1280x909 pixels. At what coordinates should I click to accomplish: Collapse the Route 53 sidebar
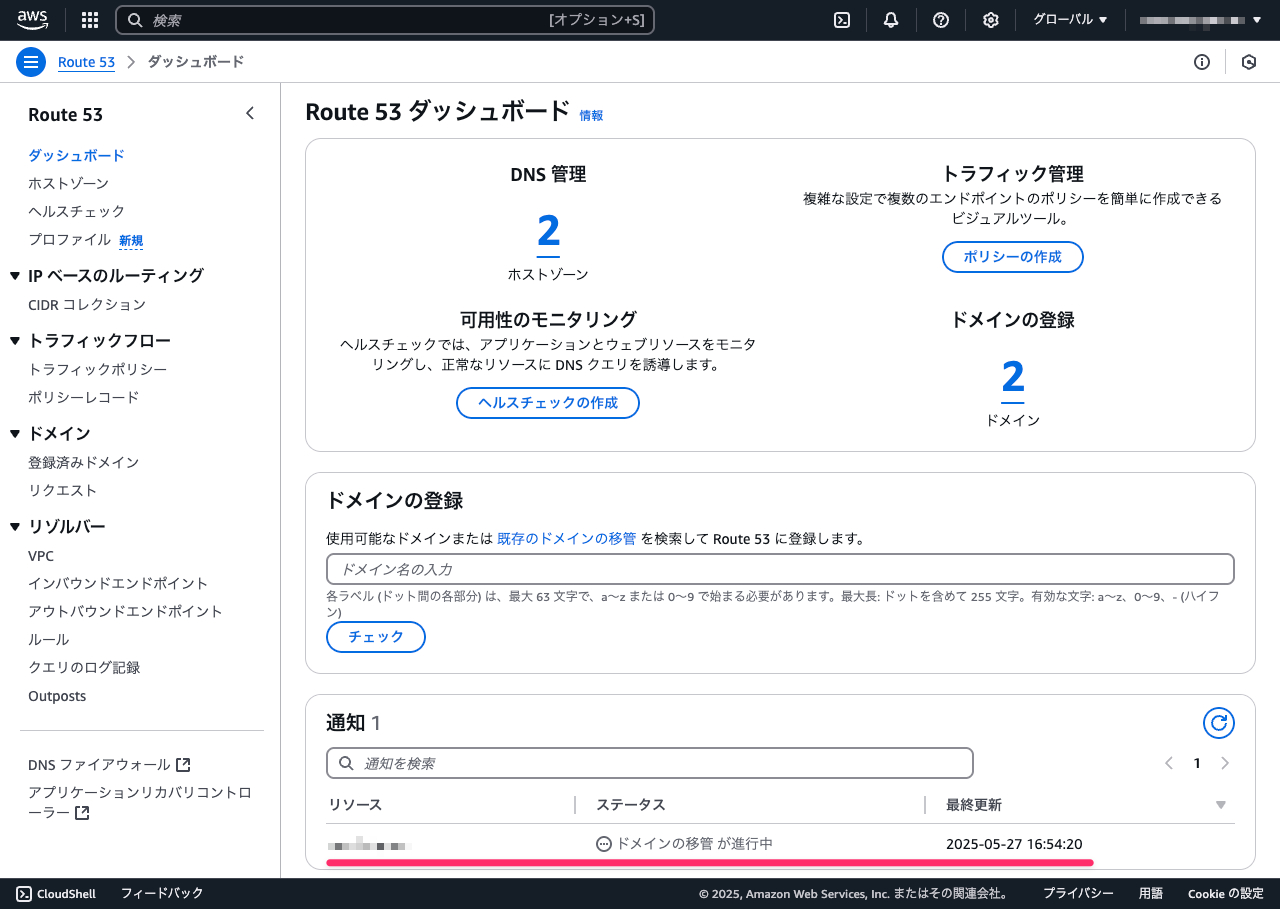click(x=250, y=114)
